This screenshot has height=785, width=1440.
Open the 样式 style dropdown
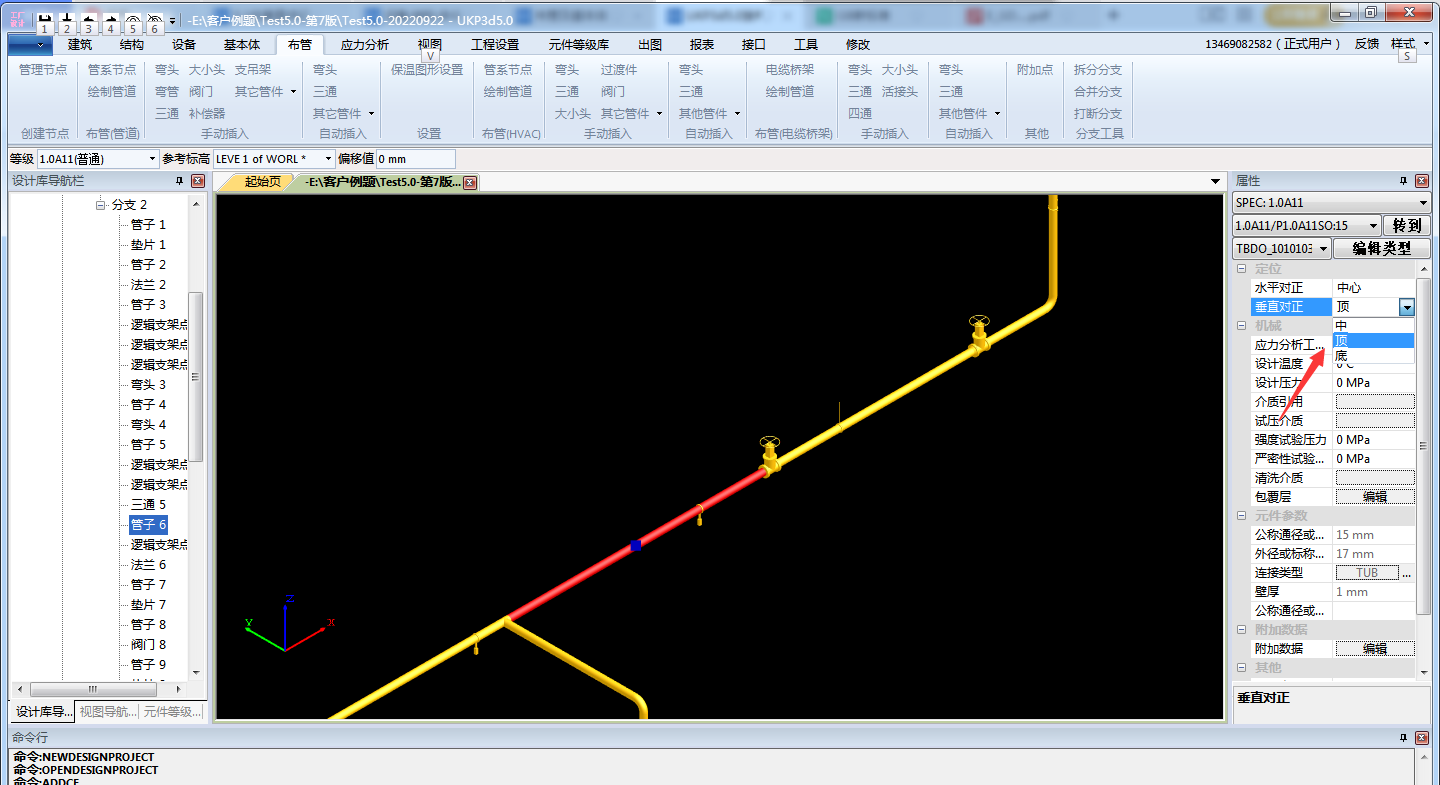pos(1408,44)
